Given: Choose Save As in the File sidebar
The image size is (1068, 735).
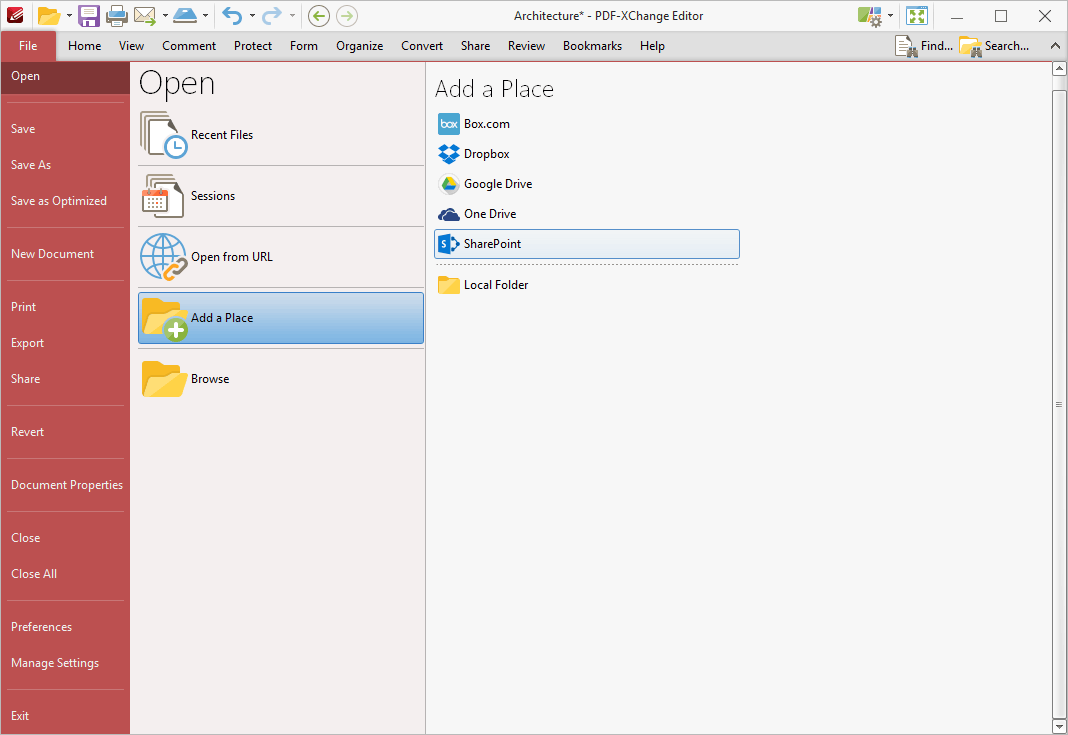Looking at the screenshot, I should tap(65, 165).
